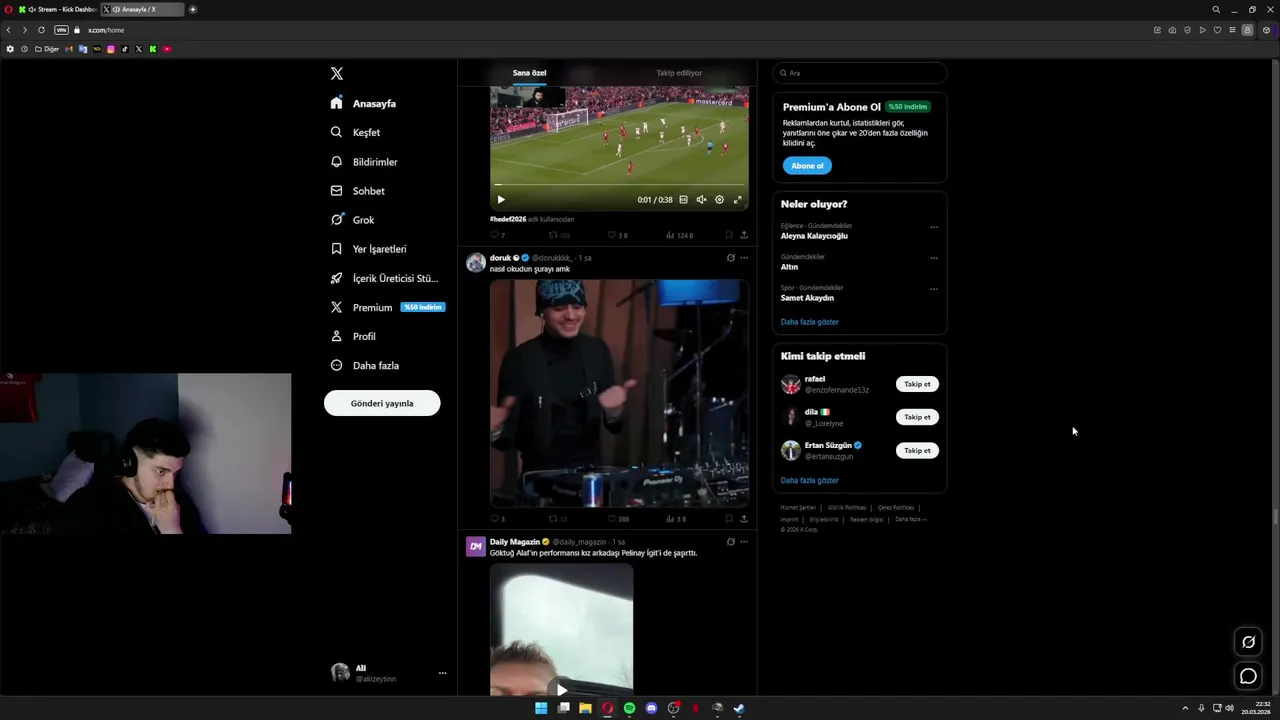This screenshot has width=1280, height=720.
Task: Open Premium in the sidebar
Action: click(386, 307)
